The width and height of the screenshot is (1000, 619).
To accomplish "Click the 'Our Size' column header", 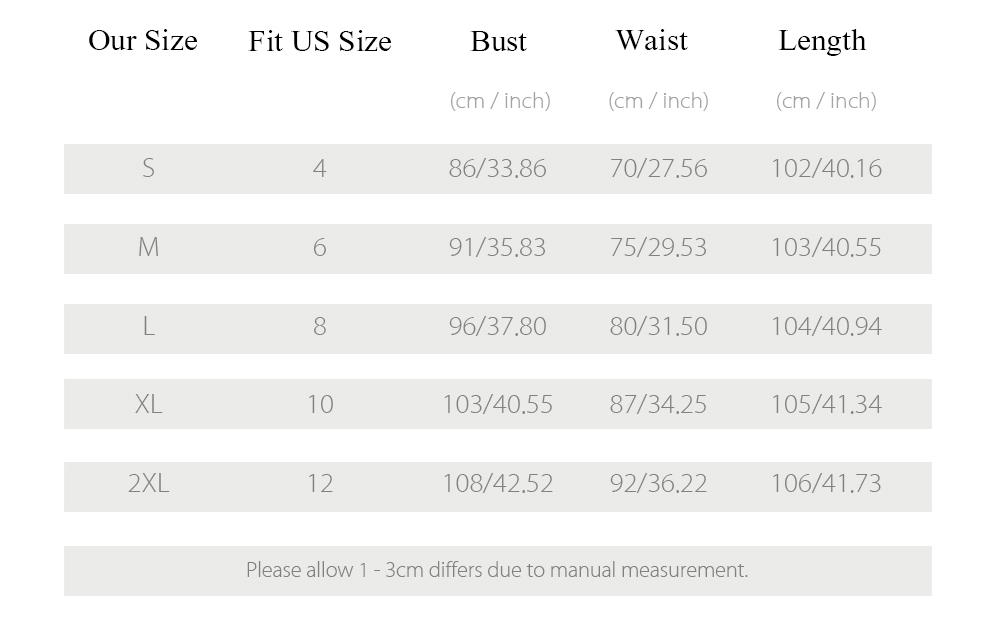I will tap(143, 41).
